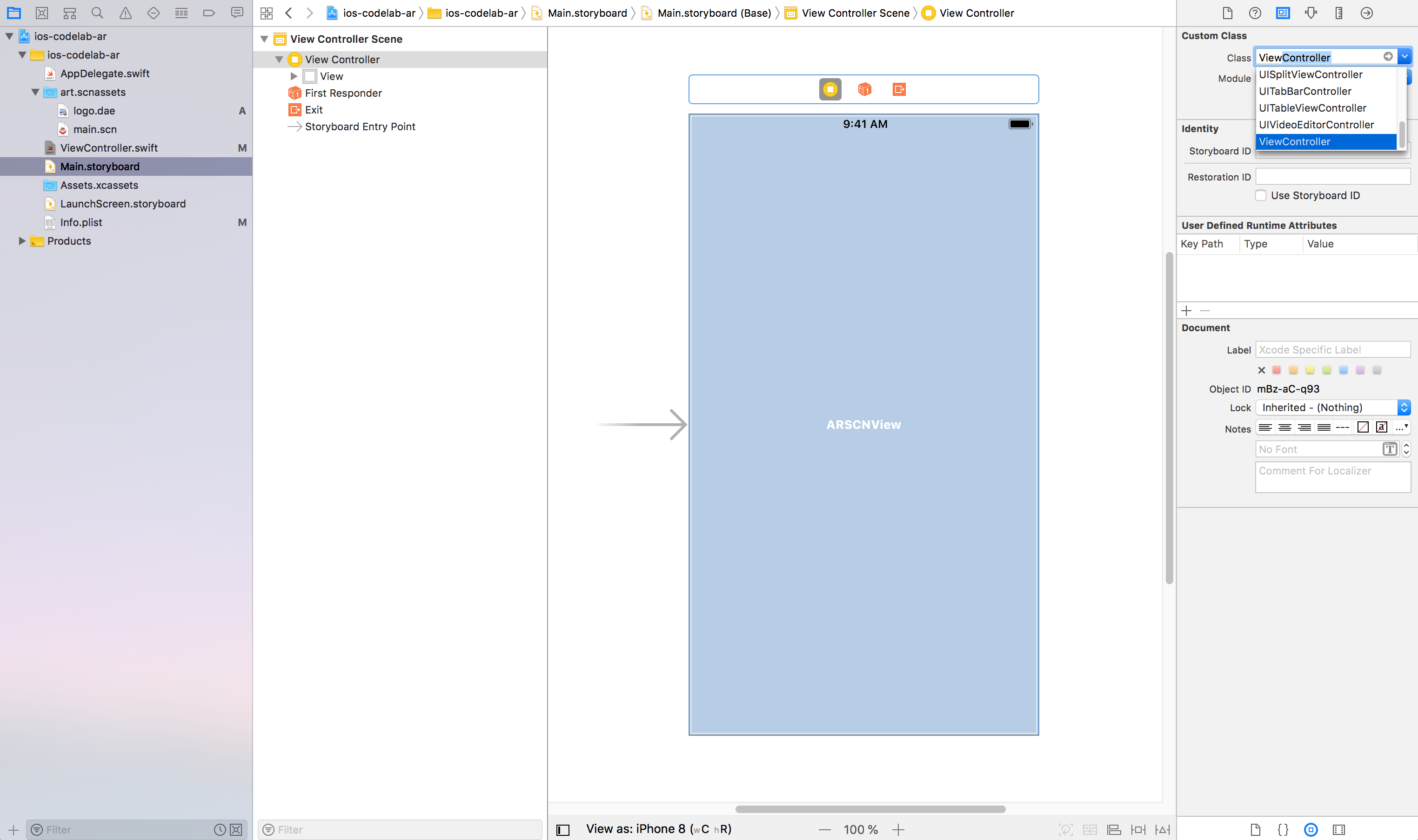Choose UITableViewController from class list
This screenshot has width=1418, height=840.
[x=1312, y=108]
